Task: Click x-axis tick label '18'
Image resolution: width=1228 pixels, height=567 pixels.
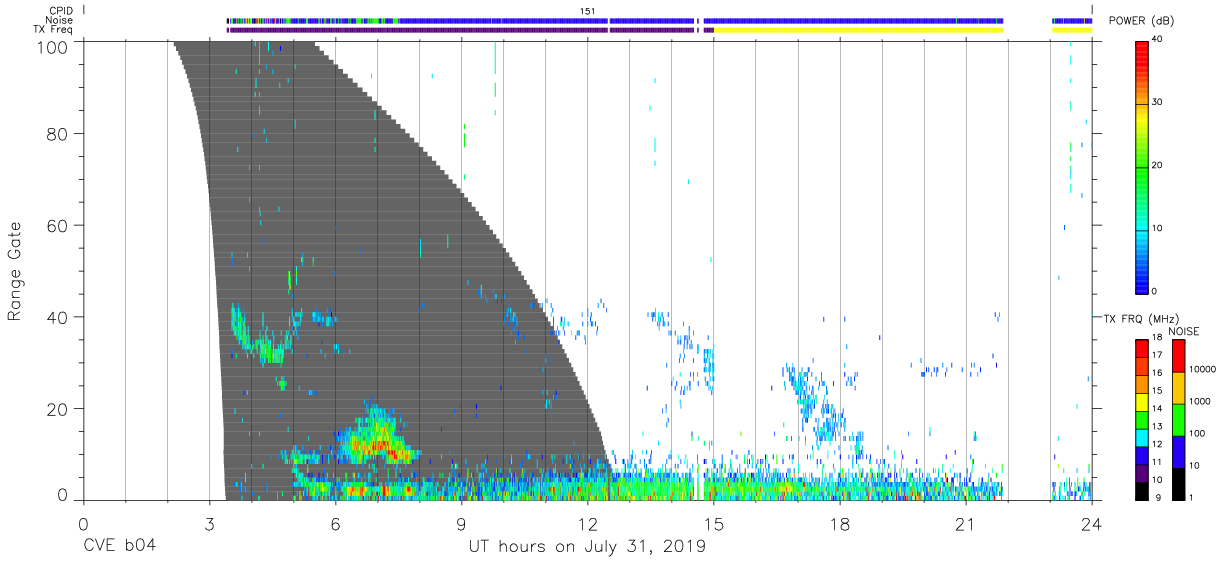Action: (x=840, y=522)
